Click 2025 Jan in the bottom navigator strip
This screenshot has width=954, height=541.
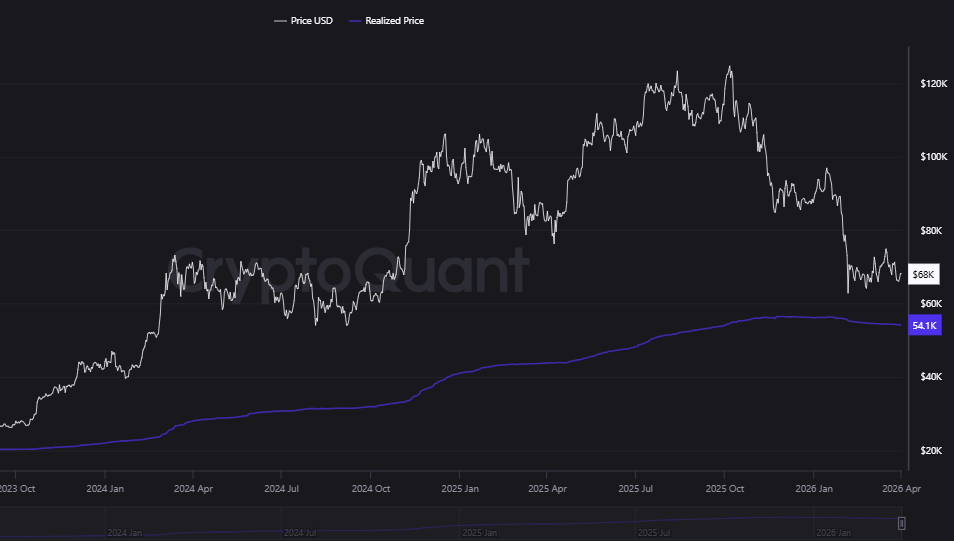point(476,533)
